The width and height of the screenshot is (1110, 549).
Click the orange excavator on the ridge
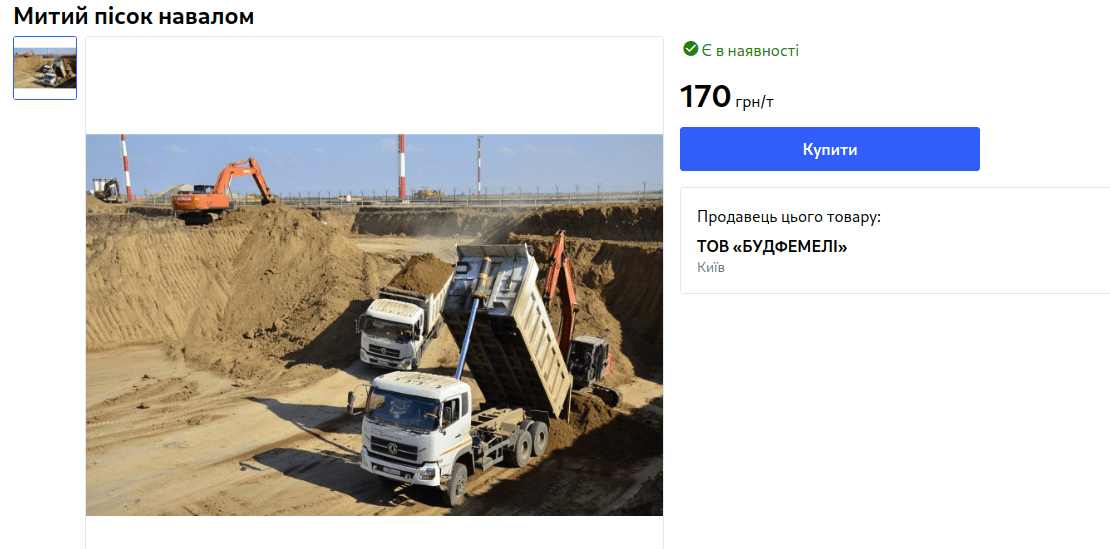(221, 190)
